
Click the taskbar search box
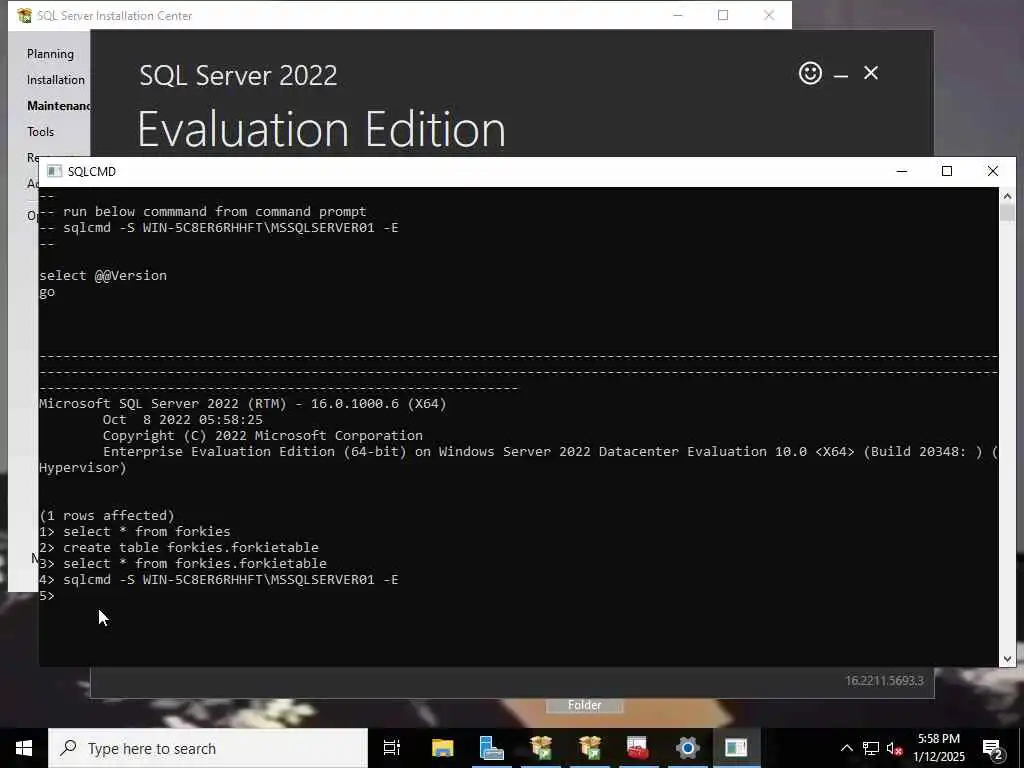[208, 748]
